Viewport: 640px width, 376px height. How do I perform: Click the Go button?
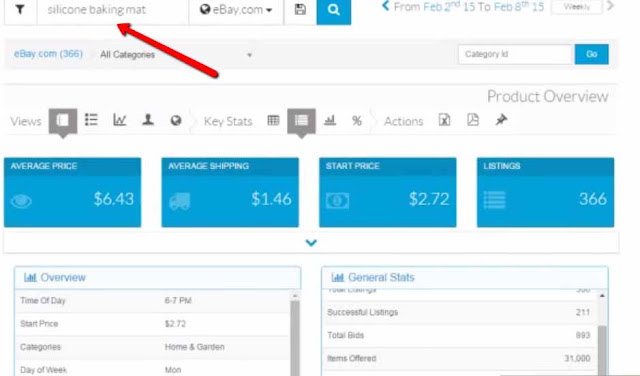591,54
